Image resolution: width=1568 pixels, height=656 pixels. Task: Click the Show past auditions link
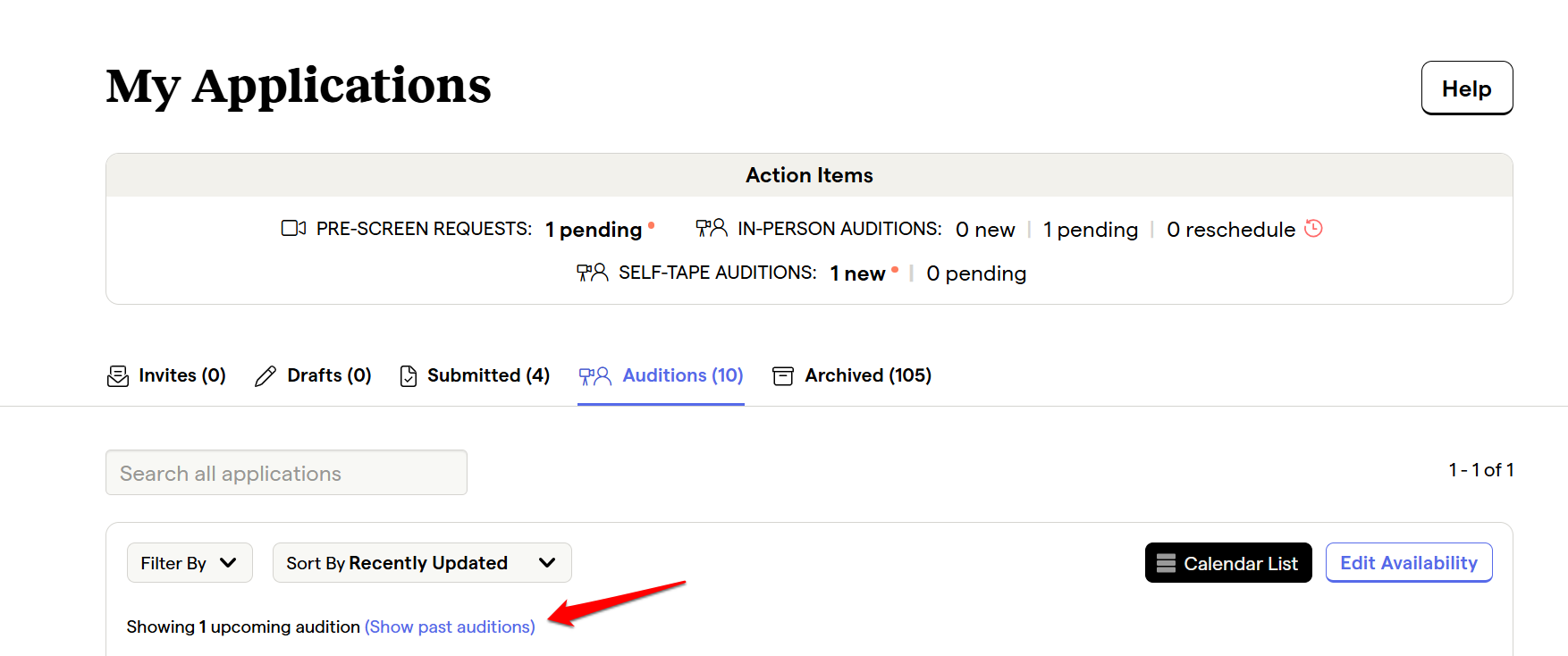click(x=450, y=627)
